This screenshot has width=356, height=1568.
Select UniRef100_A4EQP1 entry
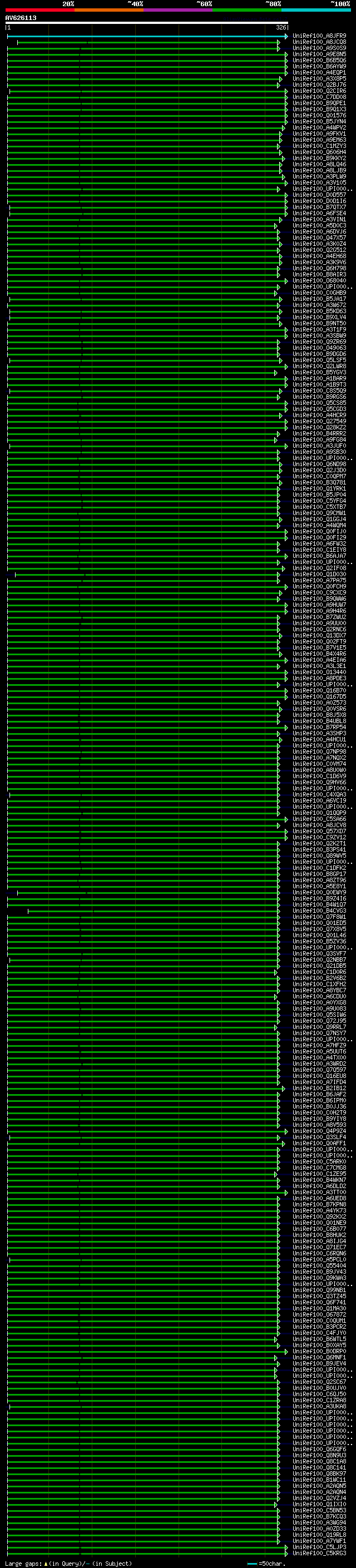pyautogui.click(x=319, y=72)
